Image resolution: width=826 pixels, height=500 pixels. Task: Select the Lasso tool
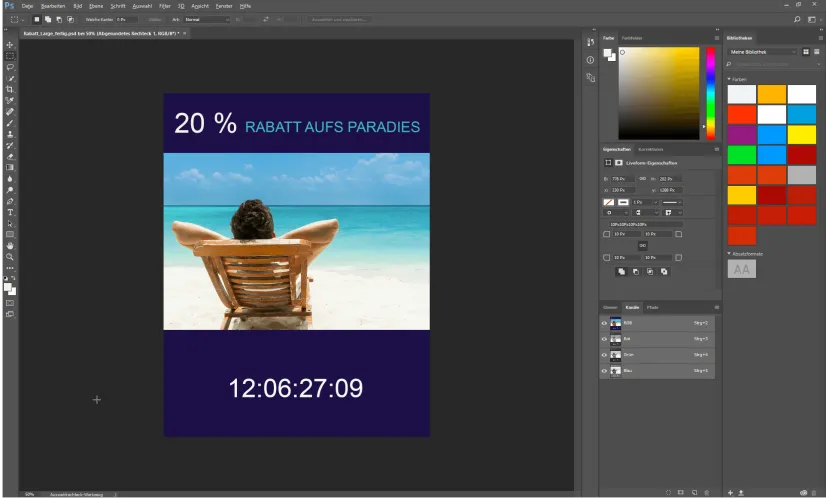[x=9, y=67]
